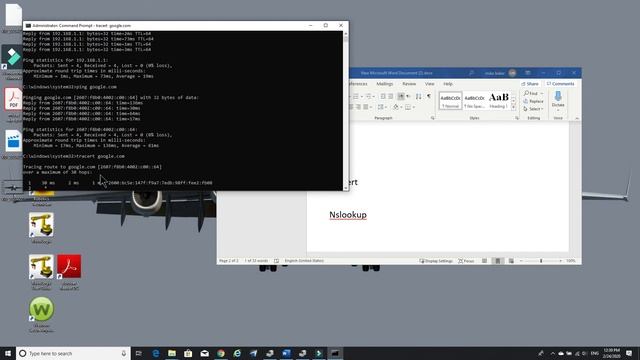This screenshot has width=640, height=360.
Task: Switch to Print Layout view
Action: [x=498, y=260]
